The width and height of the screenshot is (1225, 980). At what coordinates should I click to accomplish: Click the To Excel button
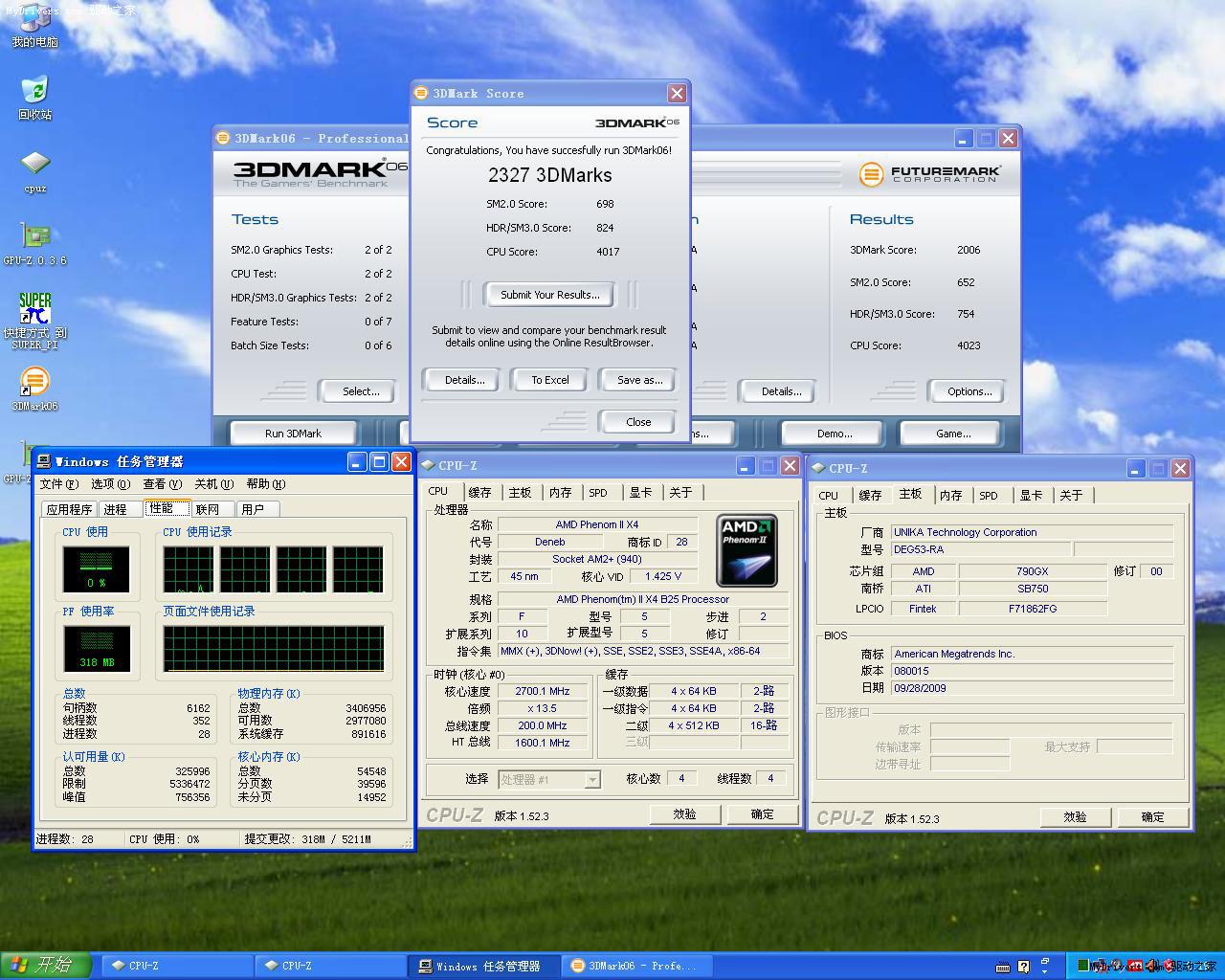549,380
